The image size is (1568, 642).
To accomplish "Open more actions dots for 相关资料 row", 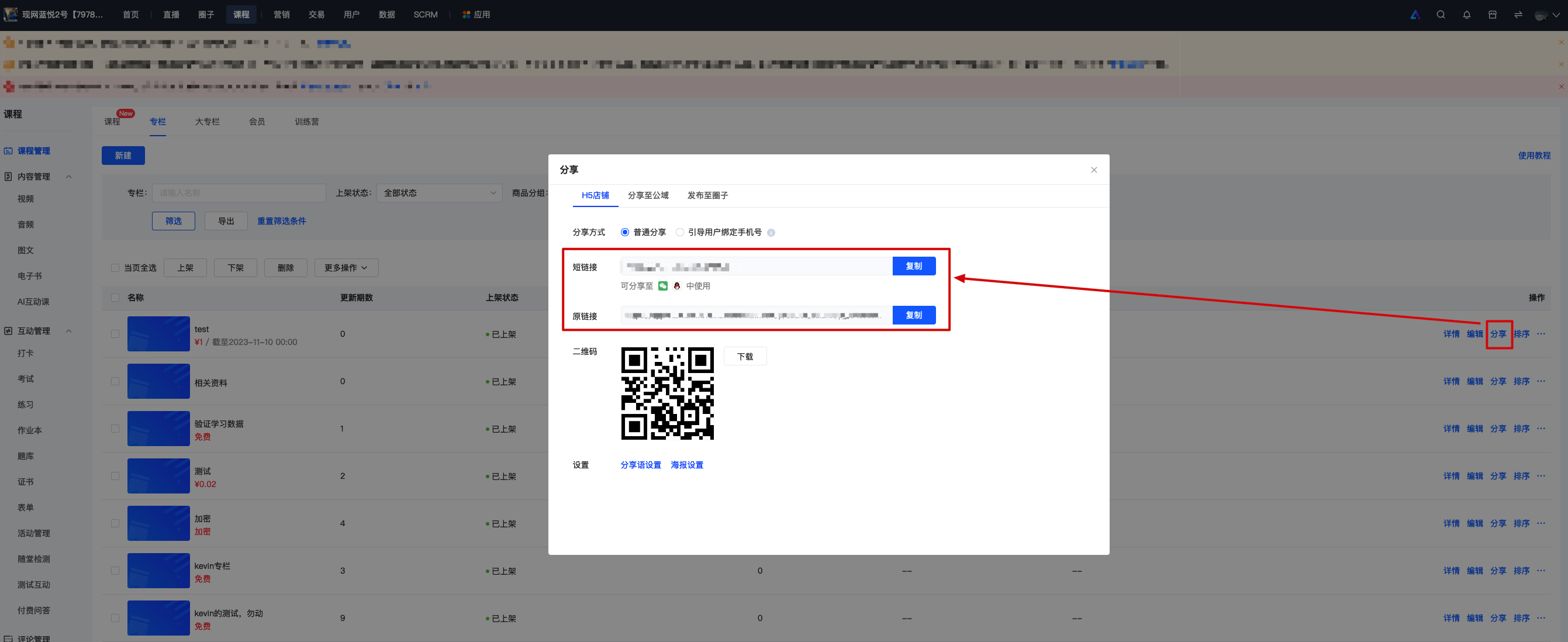I will click(x=1541, y=381).
